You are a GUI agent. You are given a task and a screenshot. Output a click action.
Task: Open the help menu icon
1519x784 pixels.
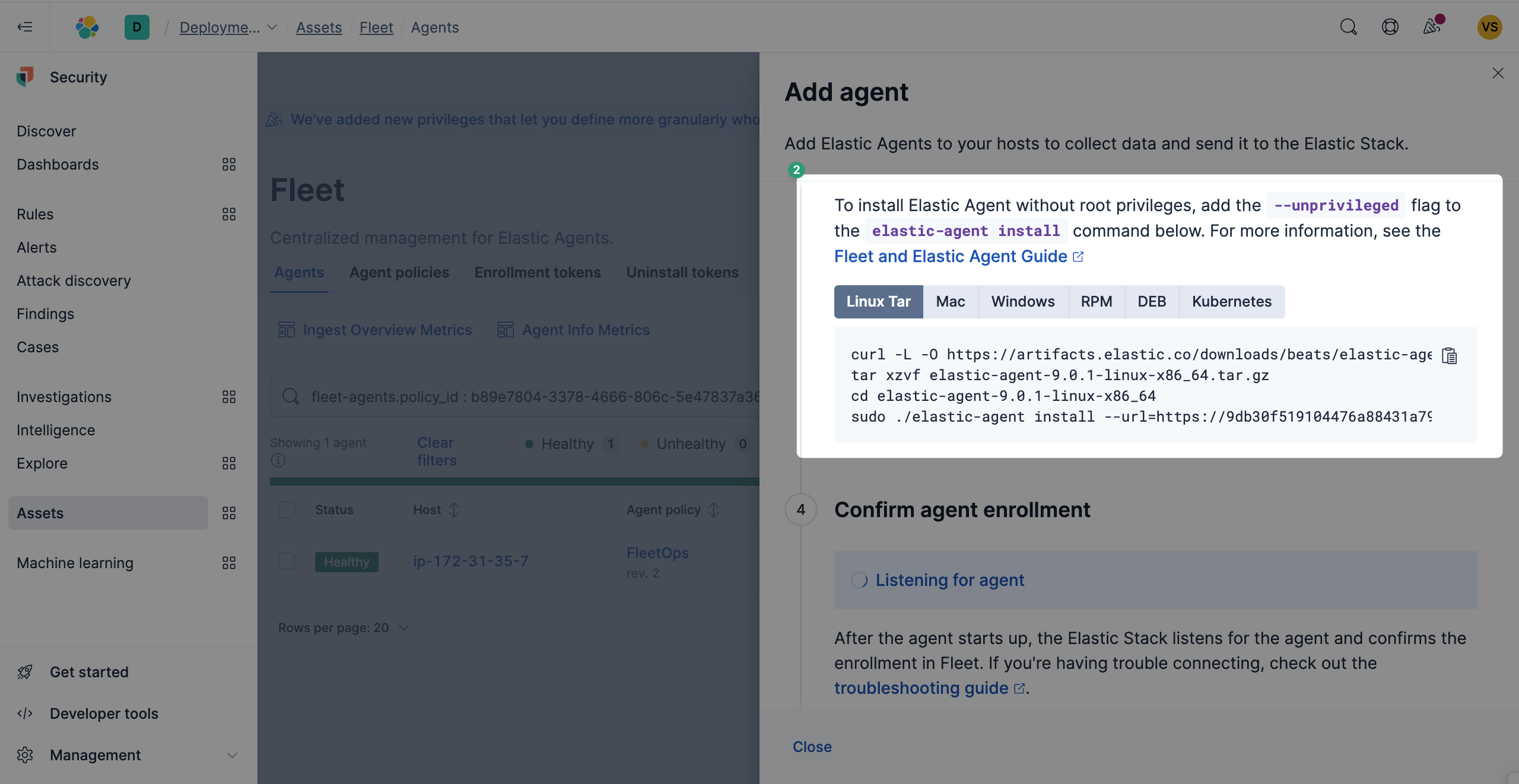(1390, 27)
